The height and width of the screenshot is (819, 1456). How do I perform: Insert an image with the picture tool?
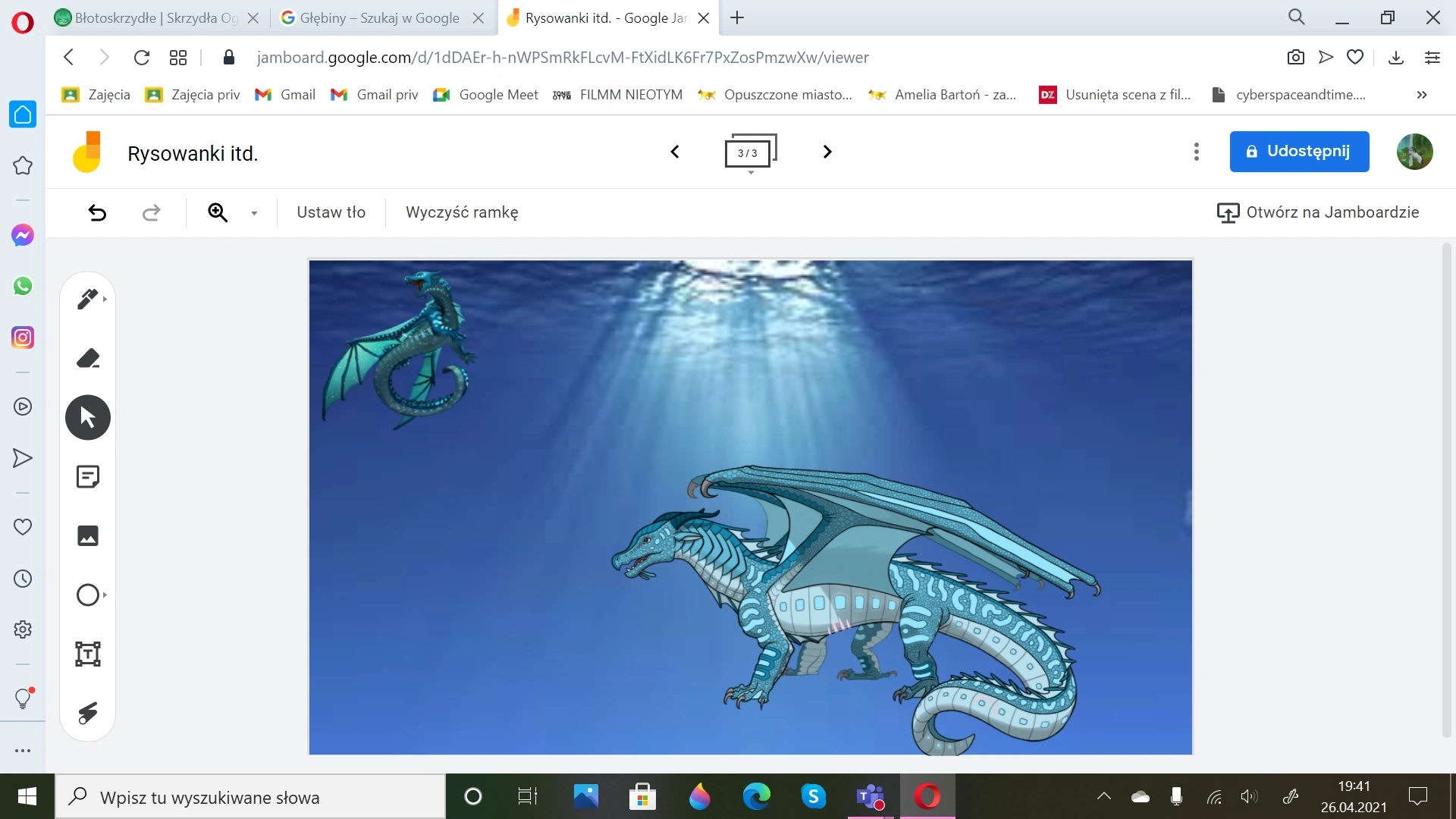click(88, 535)
